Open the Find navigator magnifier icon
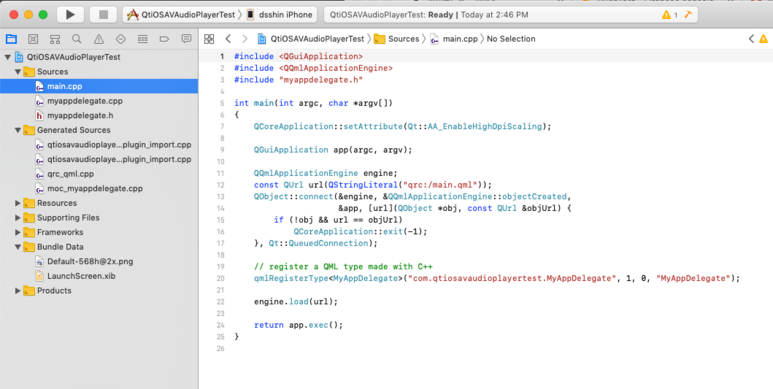The width and height of the screenshot is (773, 389). pos(76,39)
